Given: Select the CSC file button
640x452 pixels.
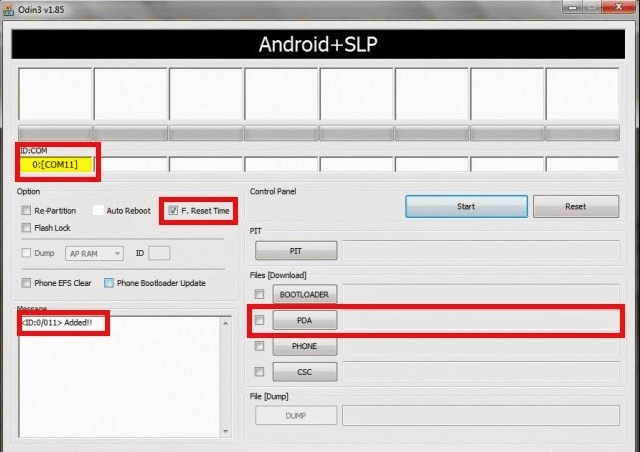Looking at the screenshot, I should pos(304,372).
